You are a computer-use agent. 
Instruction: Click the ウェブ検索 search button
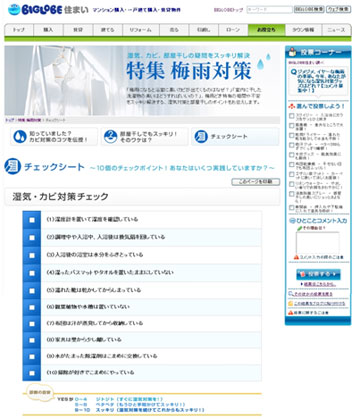tap(338, 10)
